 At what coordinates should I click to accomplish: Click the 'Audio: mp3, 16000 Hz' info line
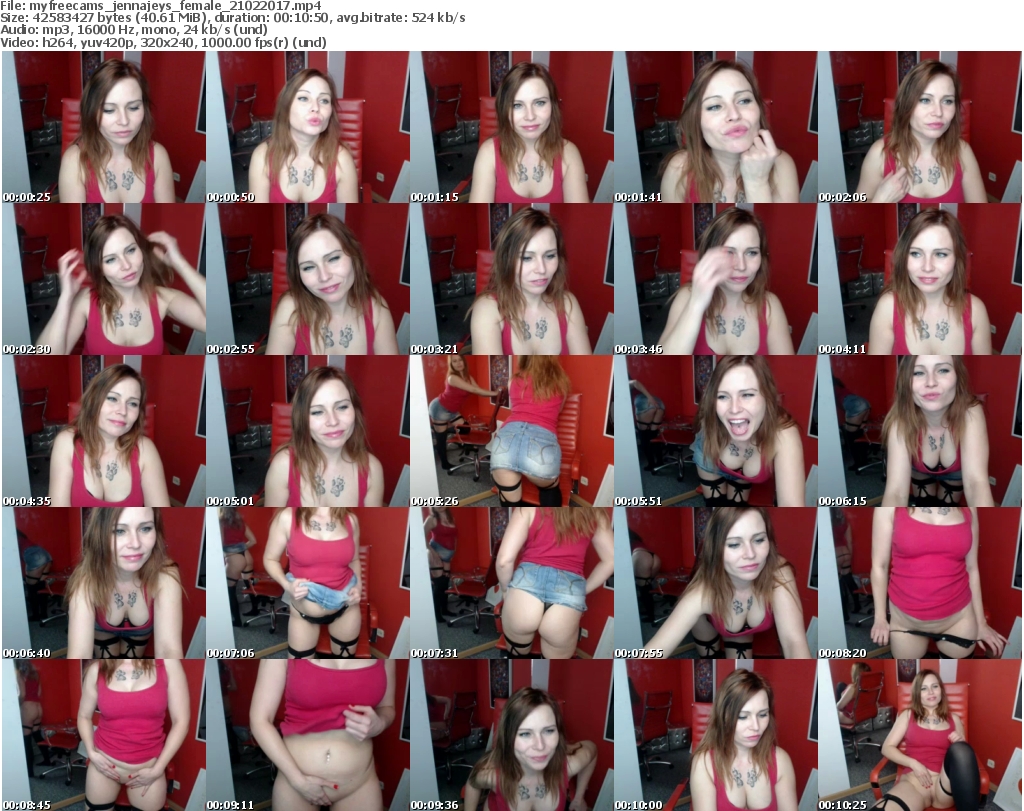pyautogui.click(x=134, y=29)
